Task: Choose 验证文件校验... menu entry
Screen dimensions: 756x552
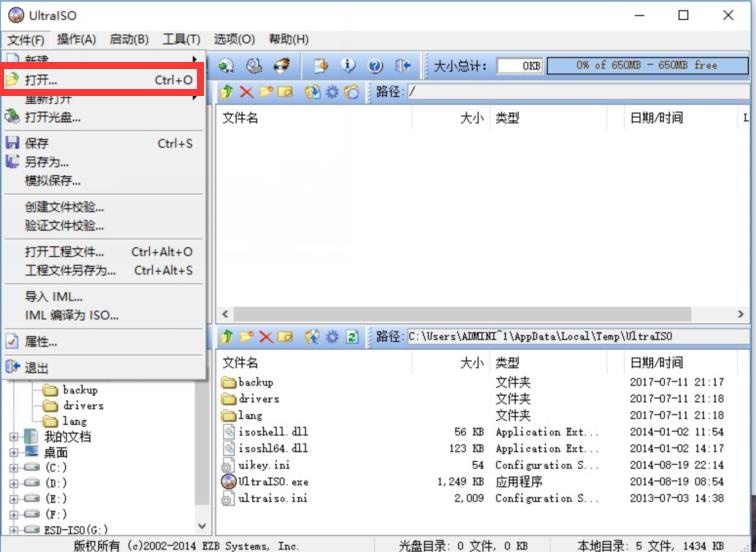Action: click(x=104, y=226)
